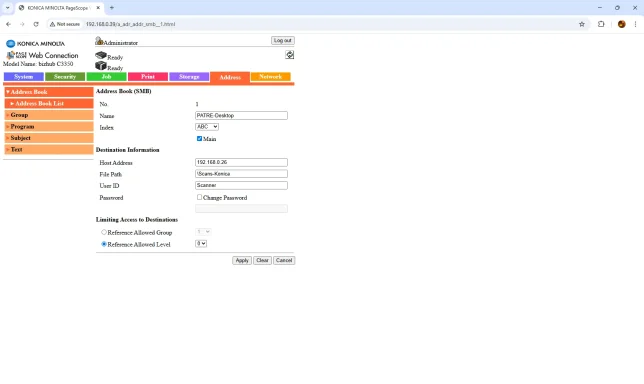Switch to the Network tab

tap(271, 77)
